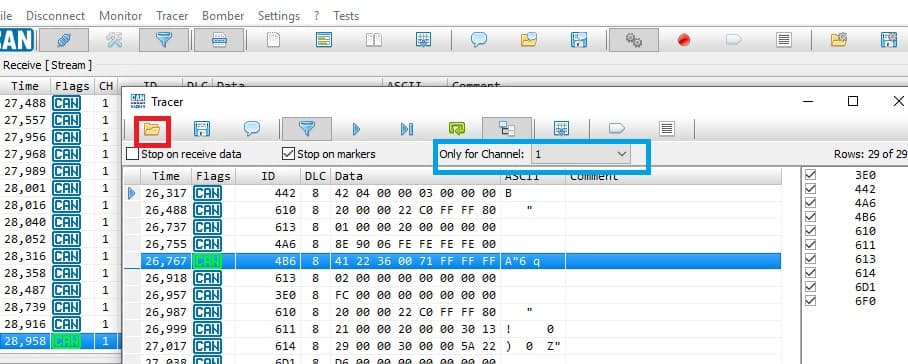Open the Tracer menu
Screen dimensions: 908x364
point(172,16)
